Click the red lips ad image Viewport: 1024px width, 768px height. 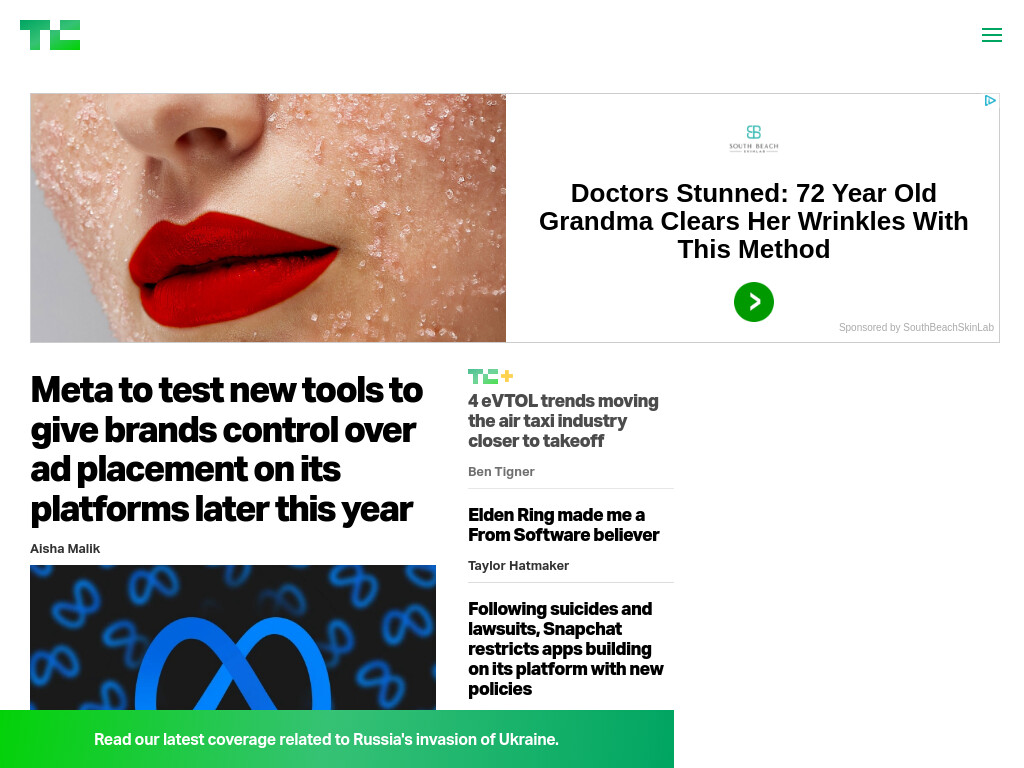268,218
